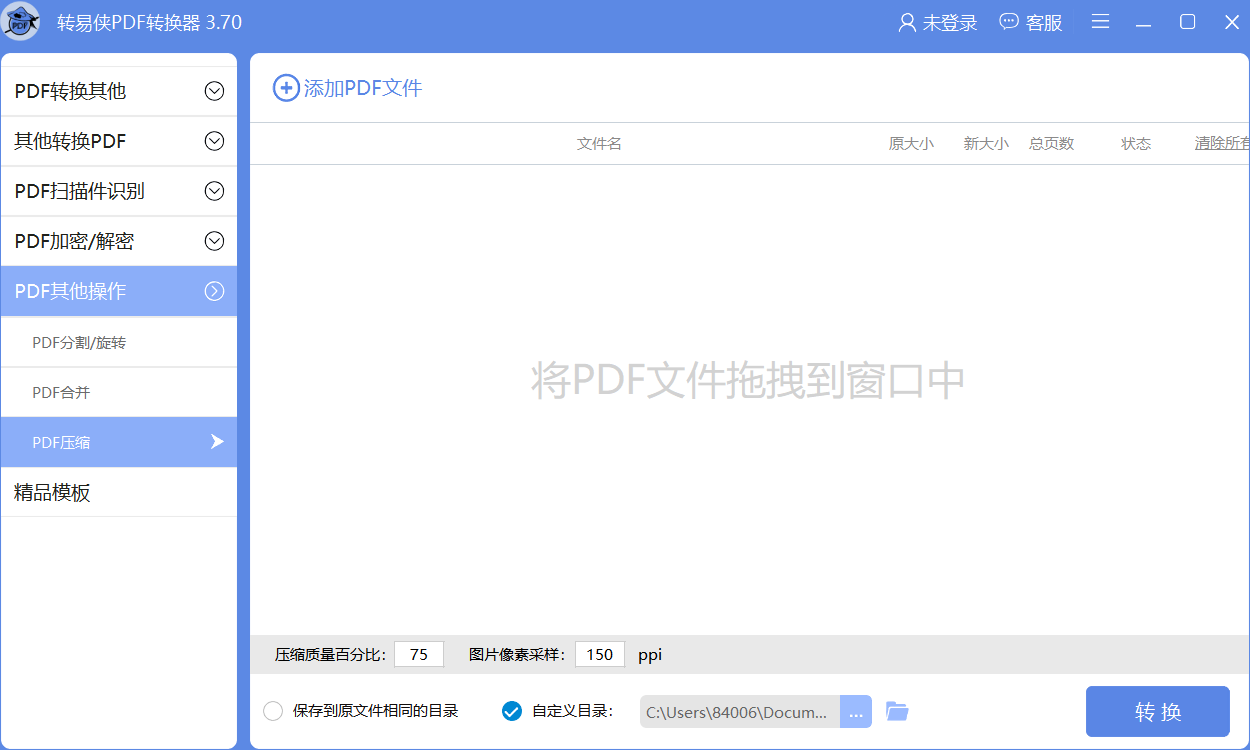This screenshot has width=1250, height=750.
Task: Select 自定义目录 radio option
Action: click(x=511, y=711)
